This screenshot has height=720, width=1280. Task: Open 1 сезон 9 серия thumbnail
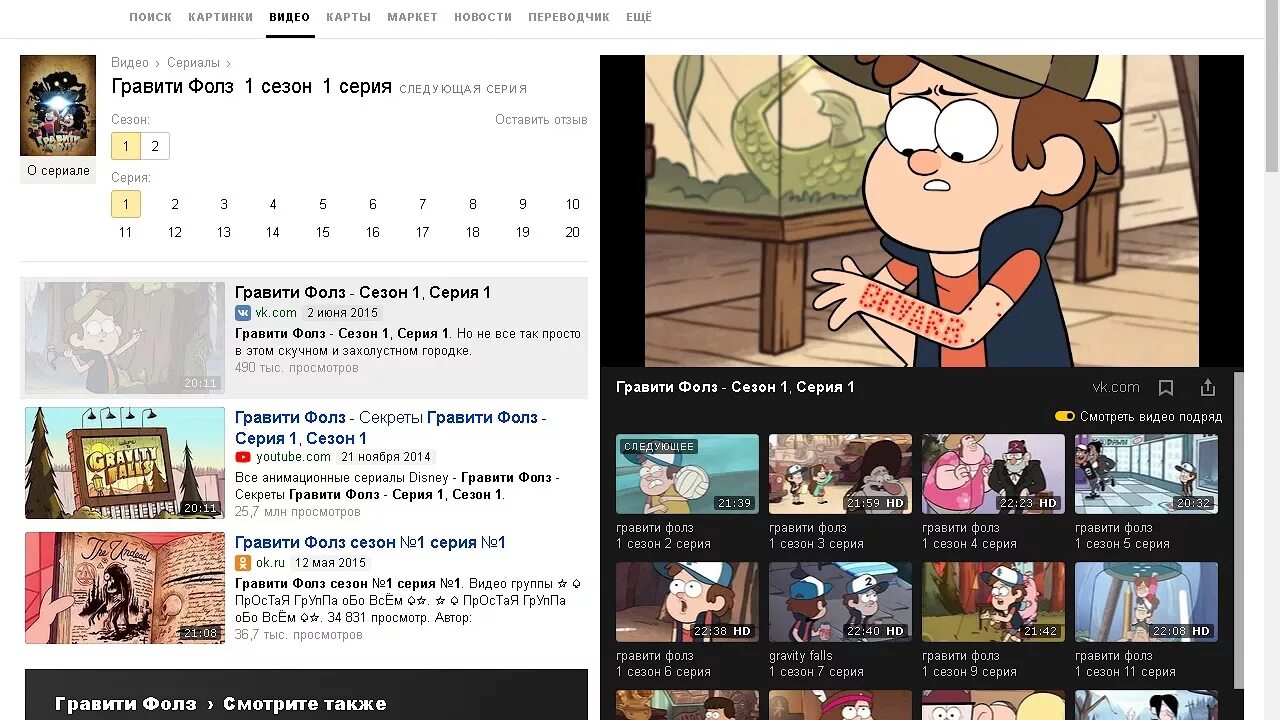click(993, 602)
